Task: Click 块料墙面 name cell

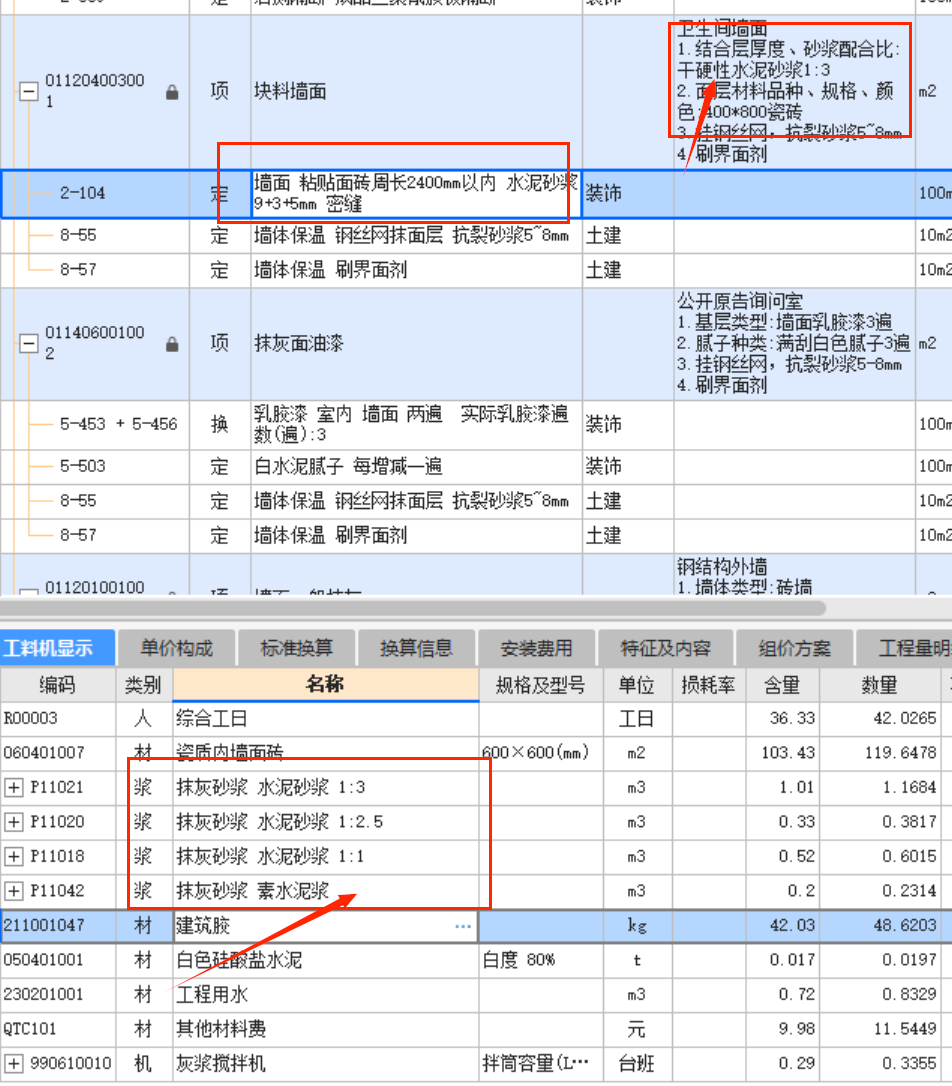Action: click(x=416, y=91)
